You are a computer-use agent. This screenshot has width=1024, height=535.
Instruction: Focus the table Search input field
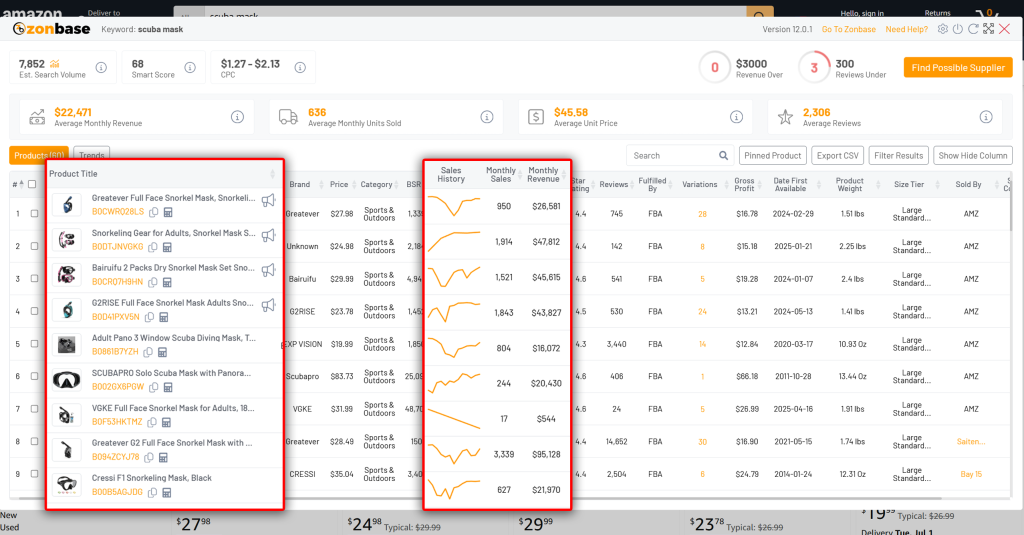tap(672, 155)
